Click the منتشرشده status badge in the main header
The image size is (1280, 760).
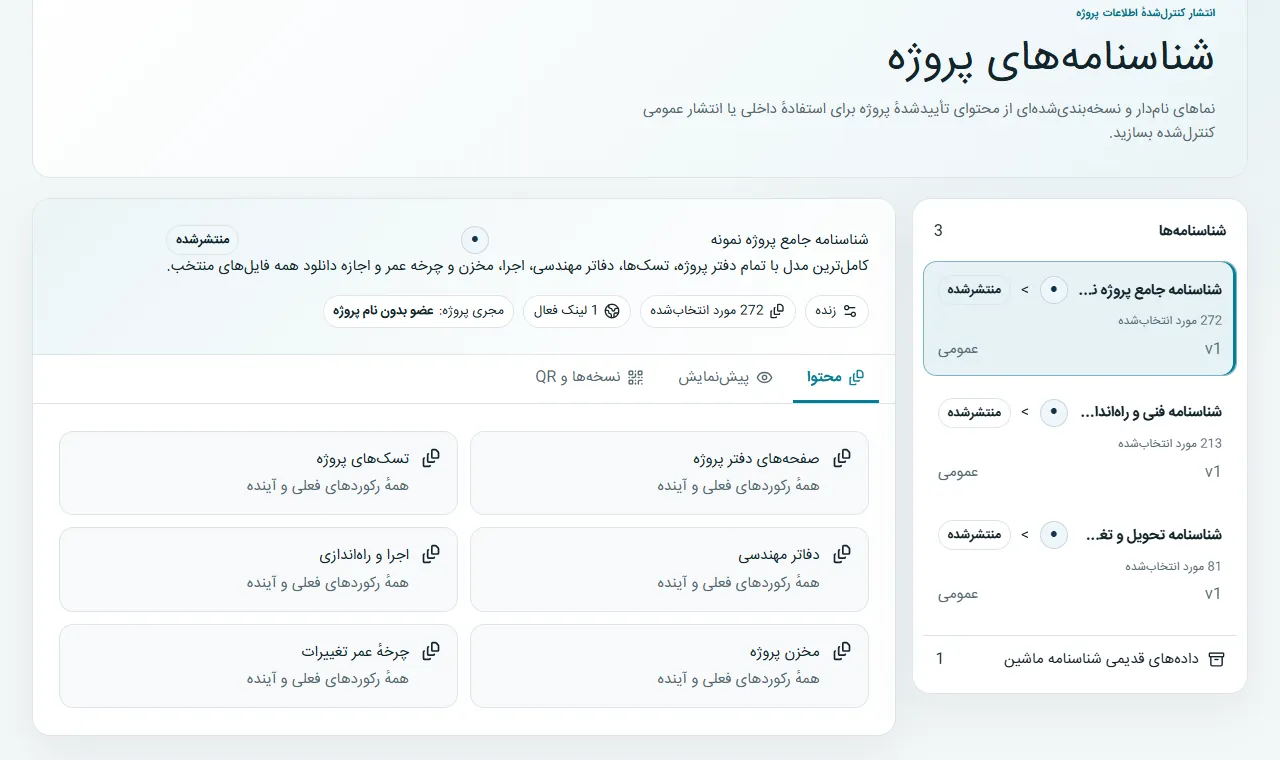click(203, 239)
